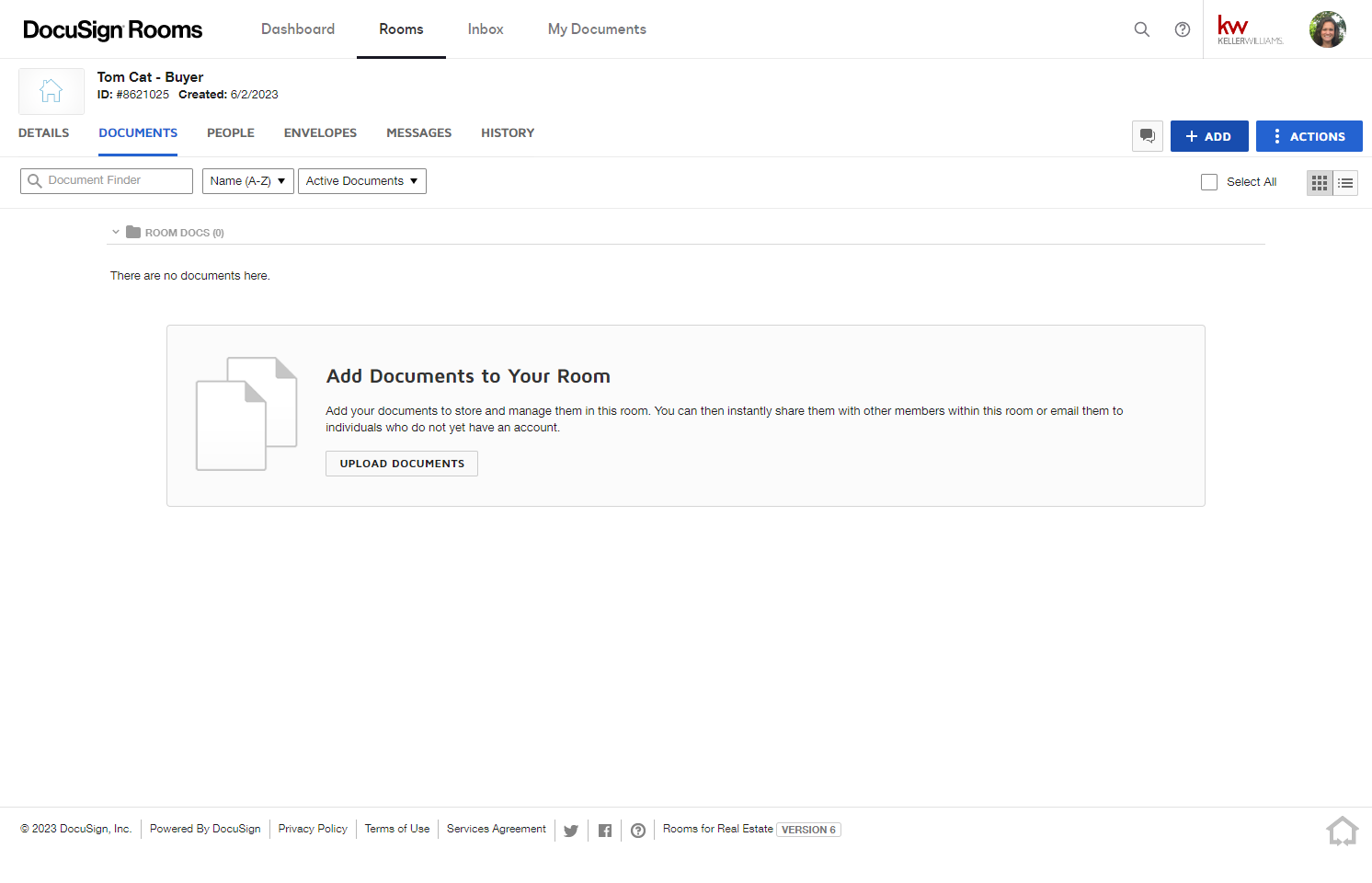Viewport: 1372px width, 883px height.
Task: Collapse the Room Docs section chevron
Action: 116,232
